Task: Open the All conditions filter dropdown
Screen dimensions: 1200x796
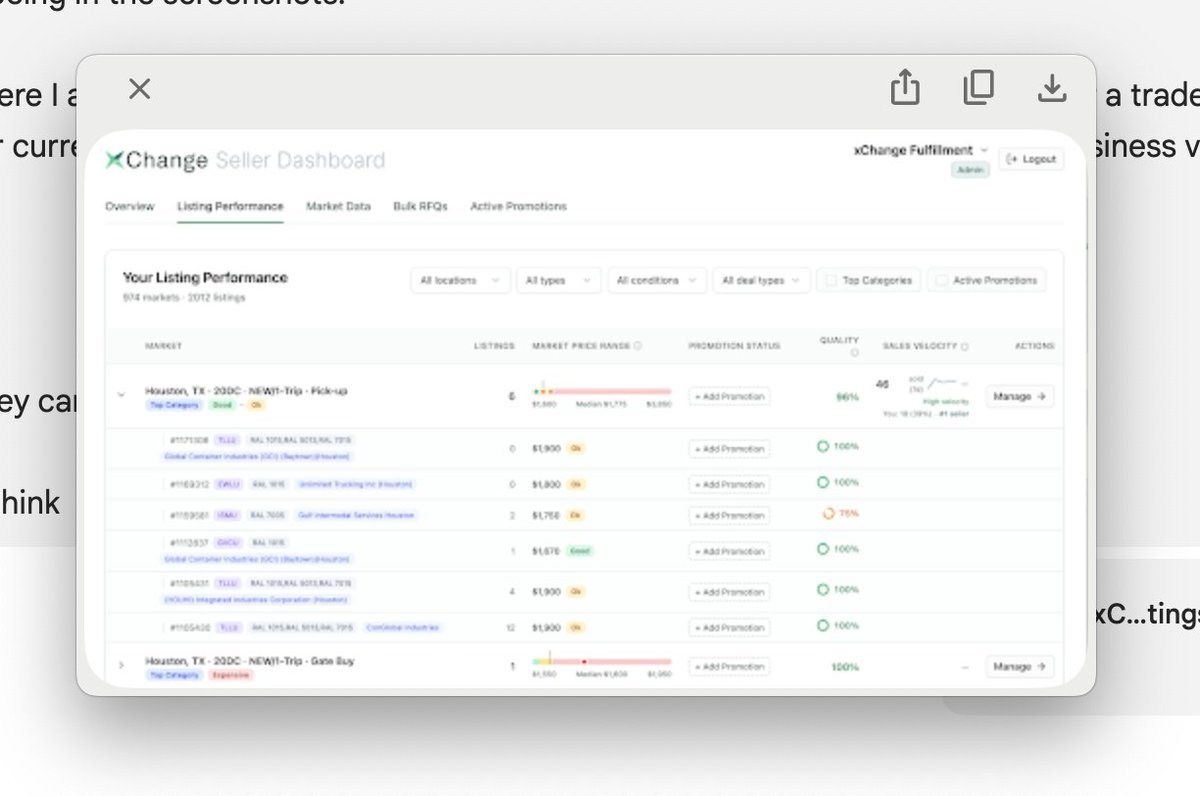Action: [x=657, y=281]
